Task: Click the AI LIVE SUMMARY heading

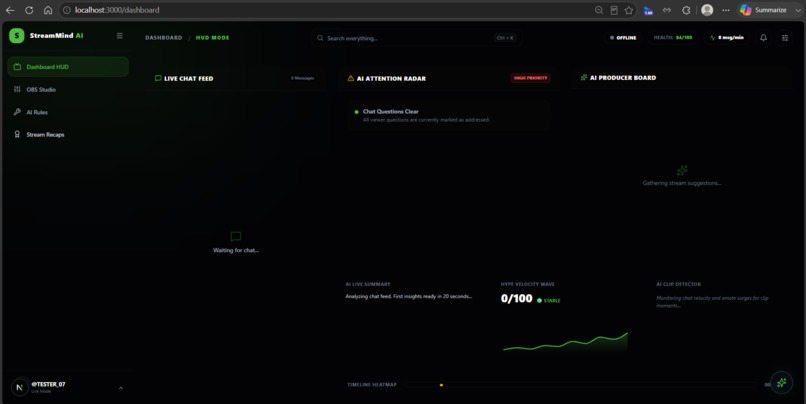Action: coord(368,284)
